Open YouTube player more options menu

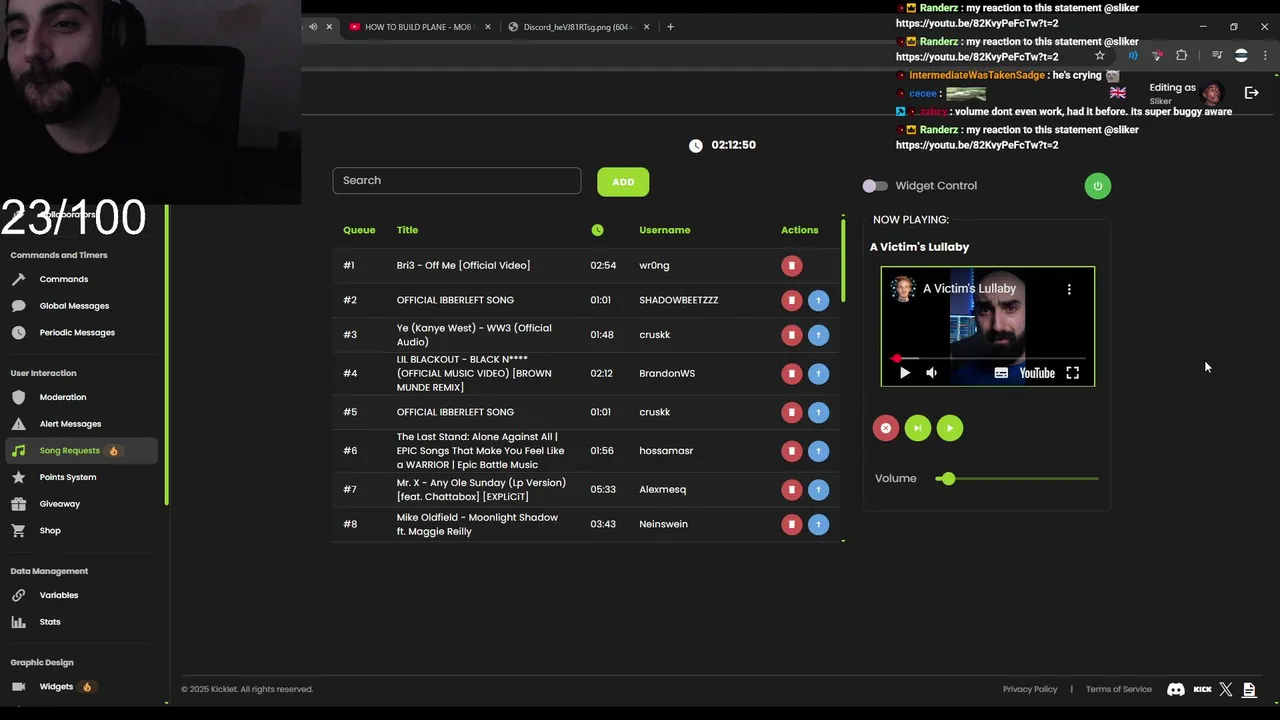1069,289
